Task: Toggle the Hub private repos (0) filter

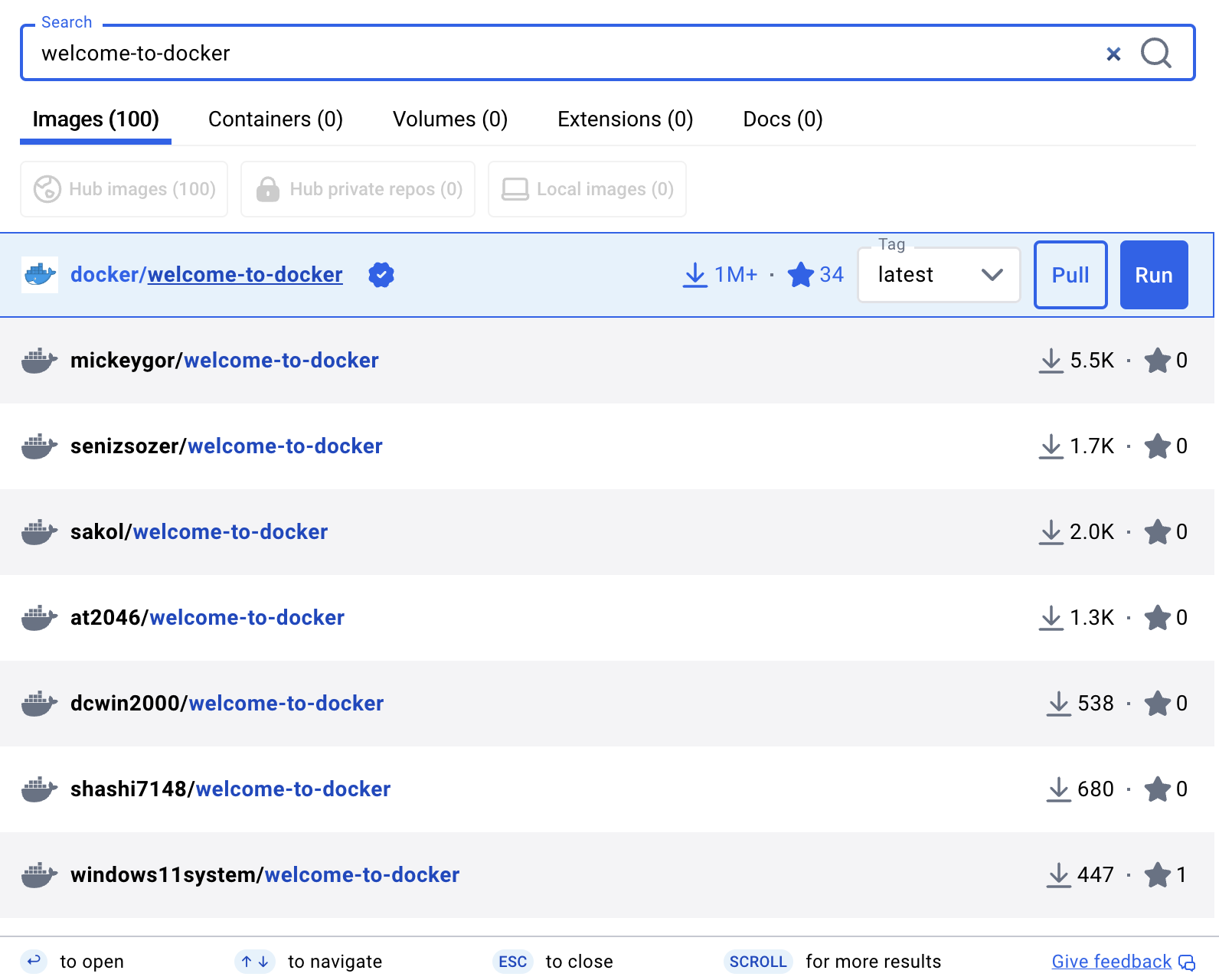Action: tap(358, 189)
